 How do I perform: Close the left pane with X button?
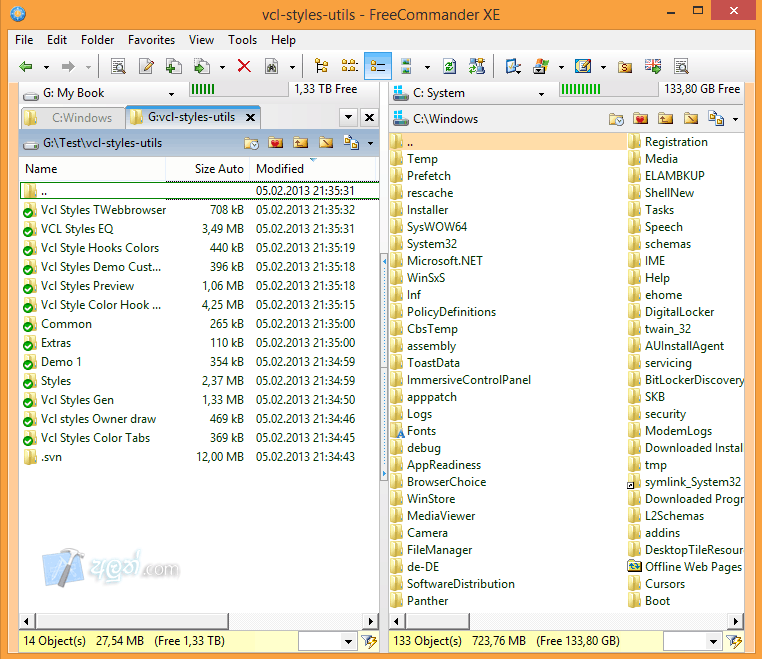coord(369,117)
